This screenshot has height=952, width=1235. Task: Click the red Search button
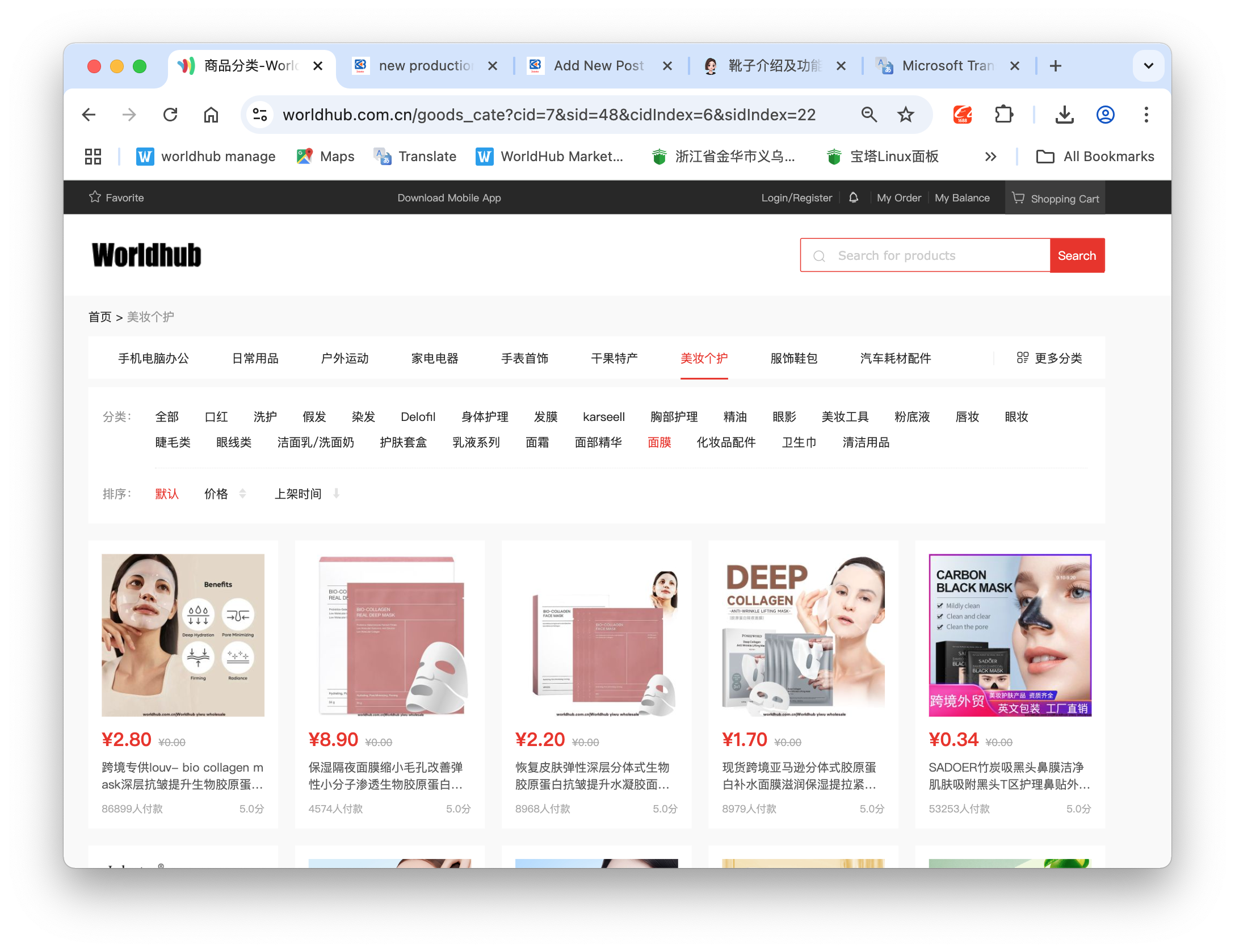click(x=1077, y=255)
